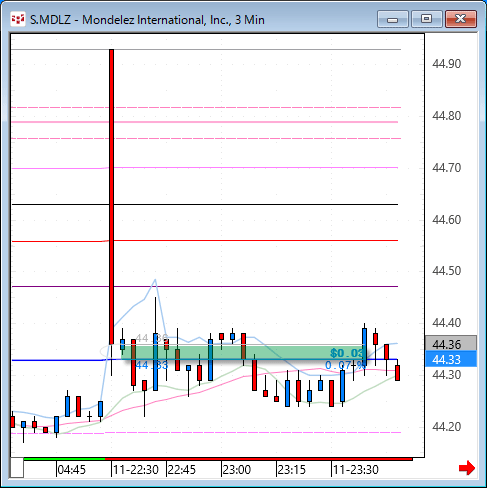The image size is (487, 488).
Task: Click the green session bar segment at bottom
Action: click(x=64, y=459)
